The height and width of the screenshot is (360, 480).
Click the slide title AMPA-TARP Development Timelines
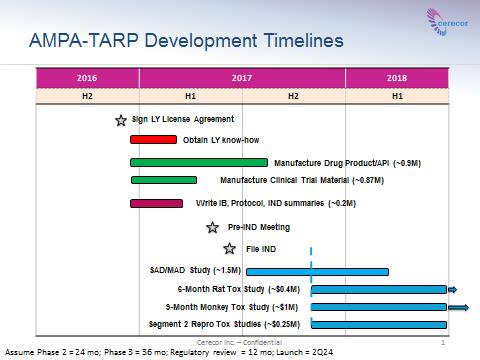pyautogui.click(x=186, y=41)
